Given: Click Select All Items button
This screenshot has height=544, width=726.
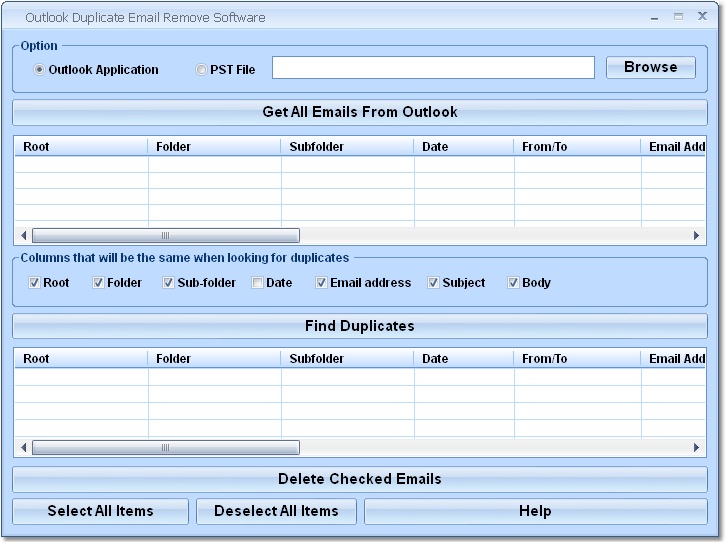Looking at the screenshot, I should coord(100,511).
